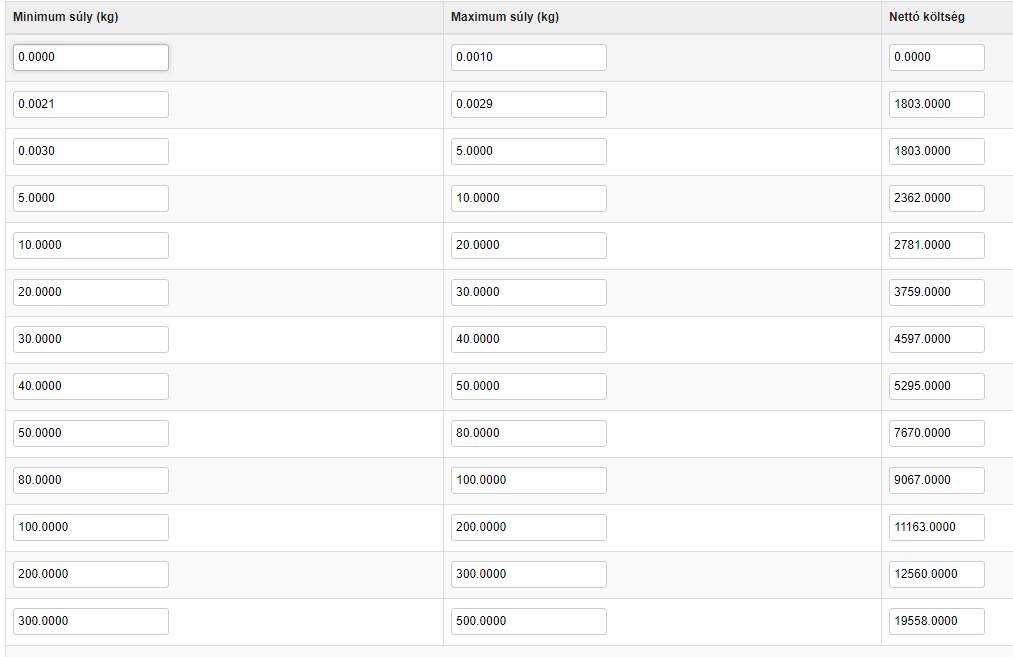Click net cost field showing 0.0000
This screenshot has height=657, width=1013.
pos(936,57)
